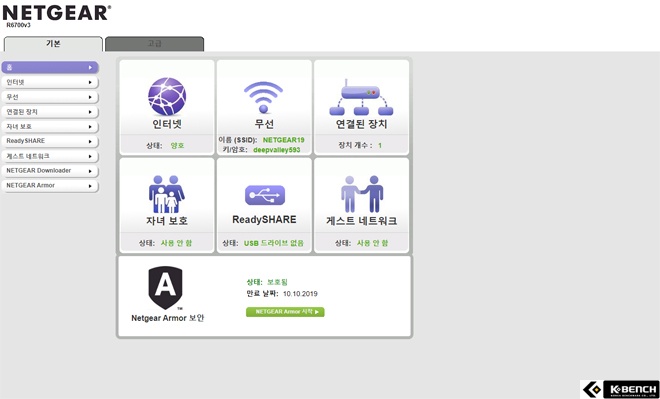
Task: Click the Netgear Armor shield icon
Action: coord(165,287)
